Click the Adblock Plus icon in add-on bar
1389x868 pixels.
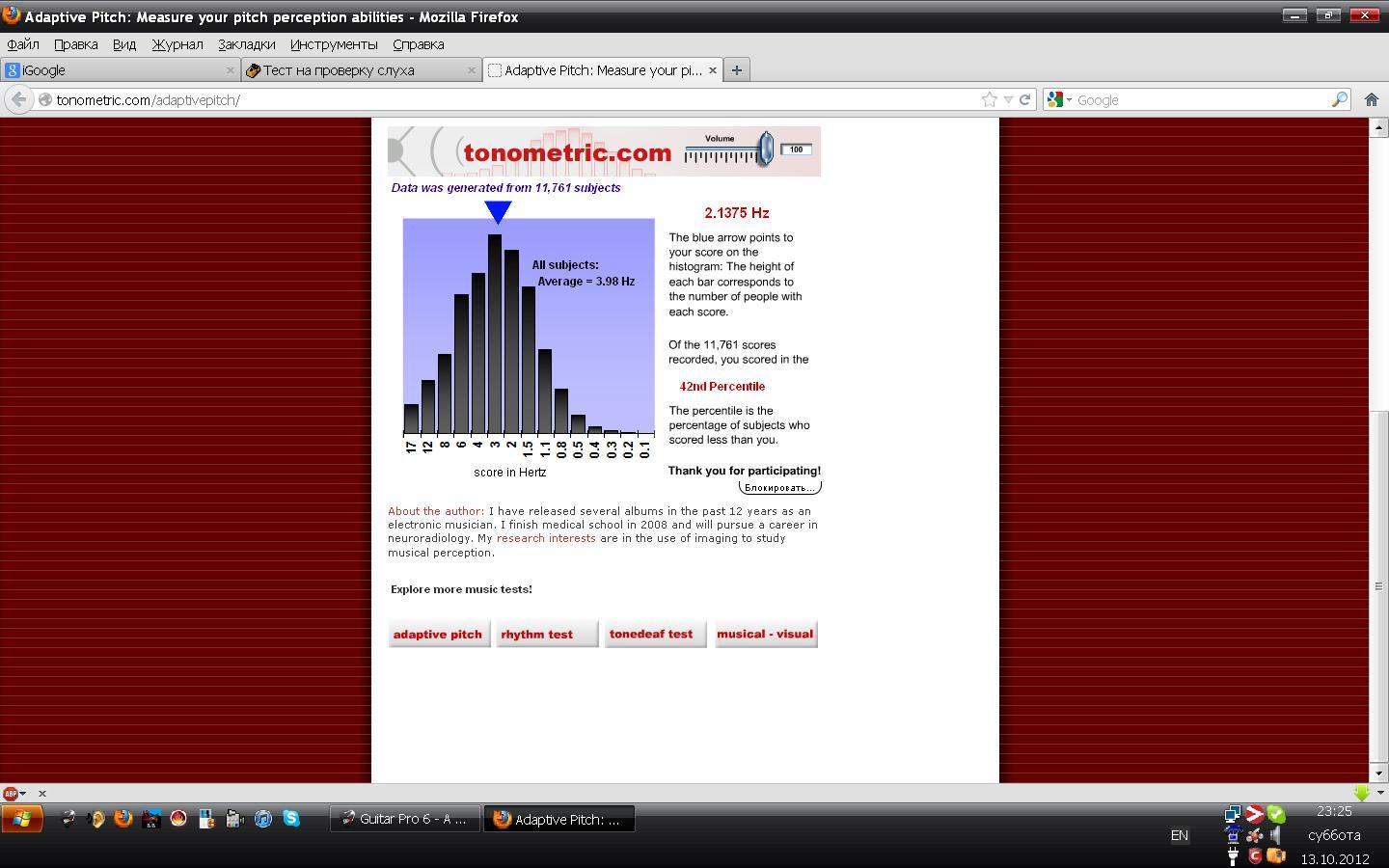coord(11,793)
